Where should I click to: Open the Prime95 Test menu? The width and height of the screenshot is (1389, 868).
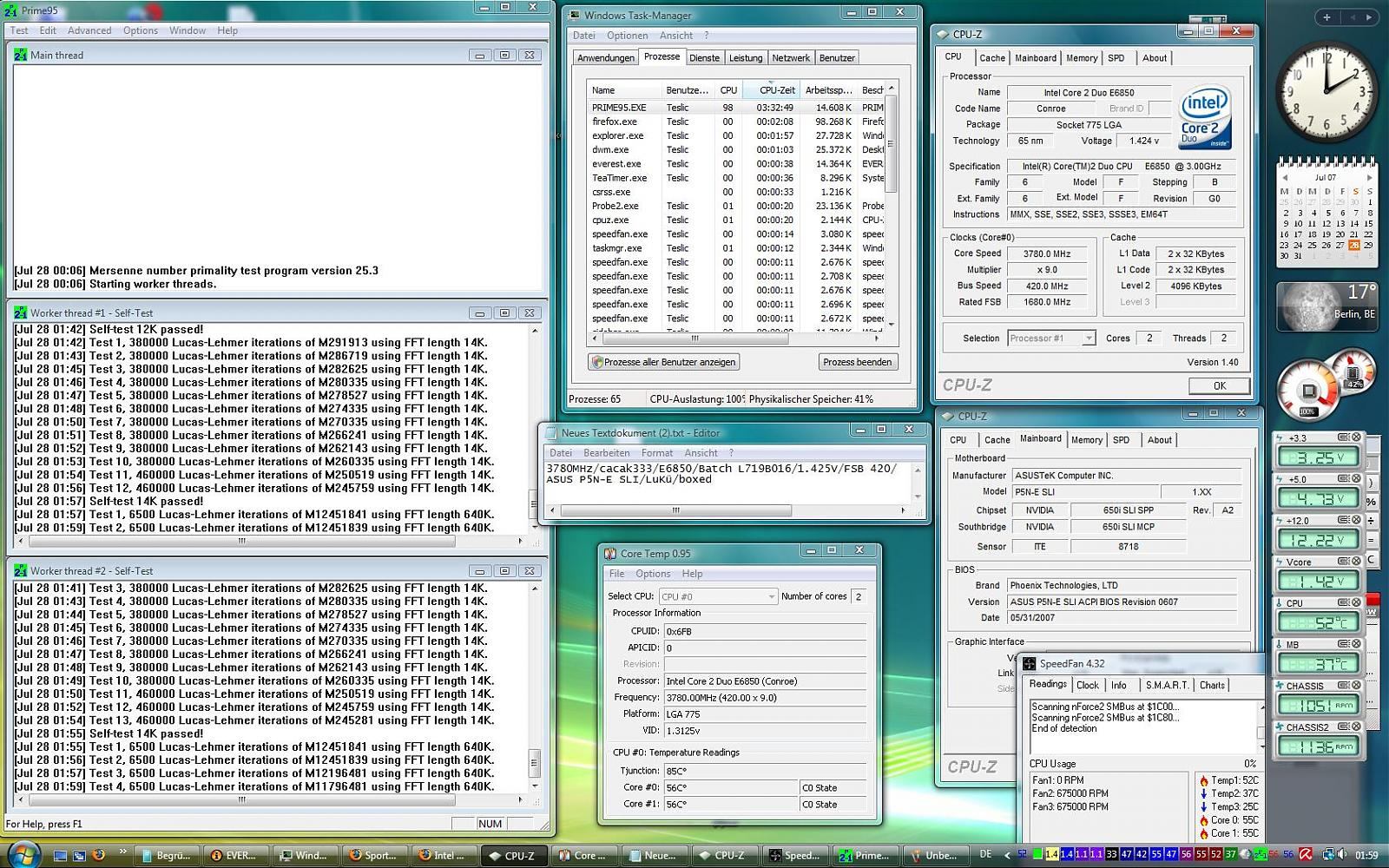click(19, 30)
